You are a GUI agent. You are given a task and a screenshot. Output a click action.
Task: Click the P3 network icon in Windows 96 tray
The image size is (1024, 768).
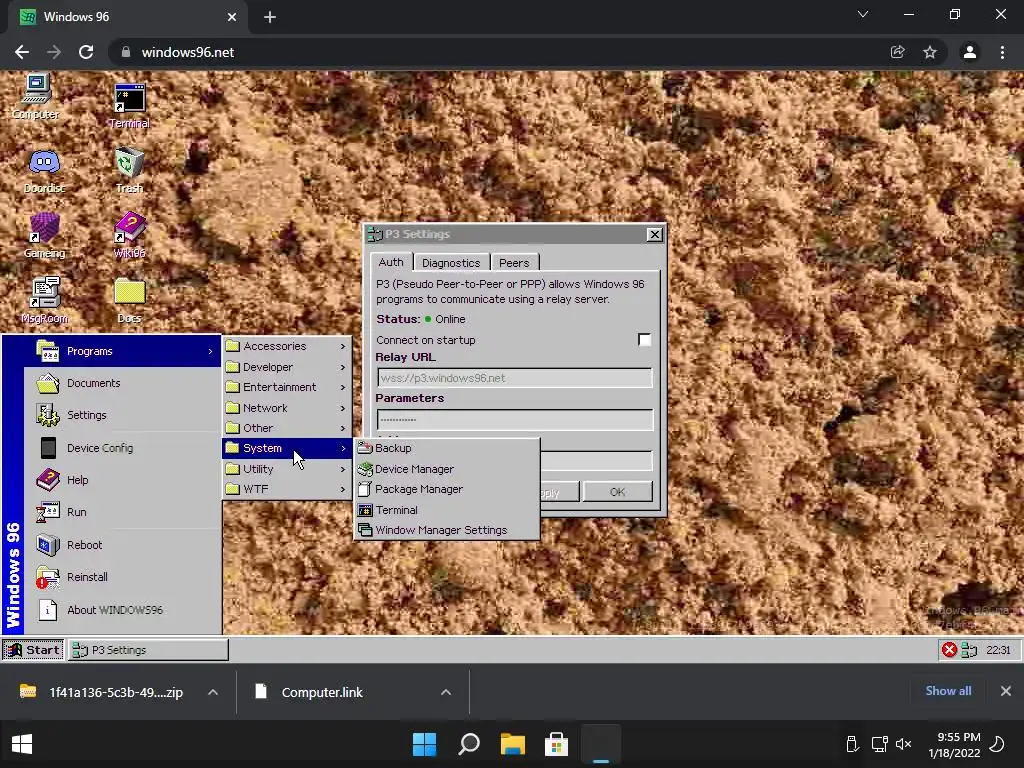coord(969,650)
